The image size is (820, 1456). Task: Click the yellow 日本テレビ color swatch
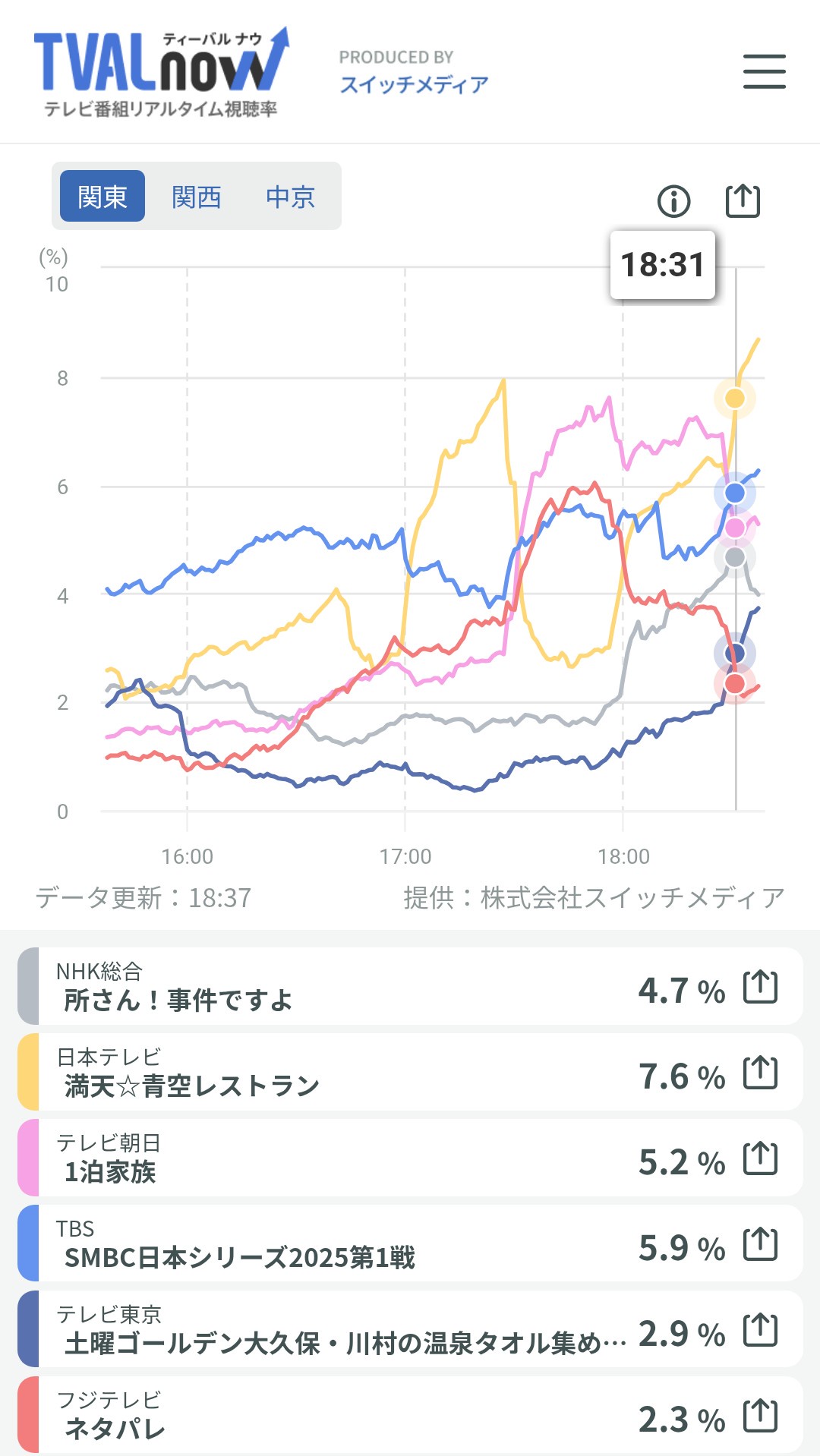click(28, 1072)
